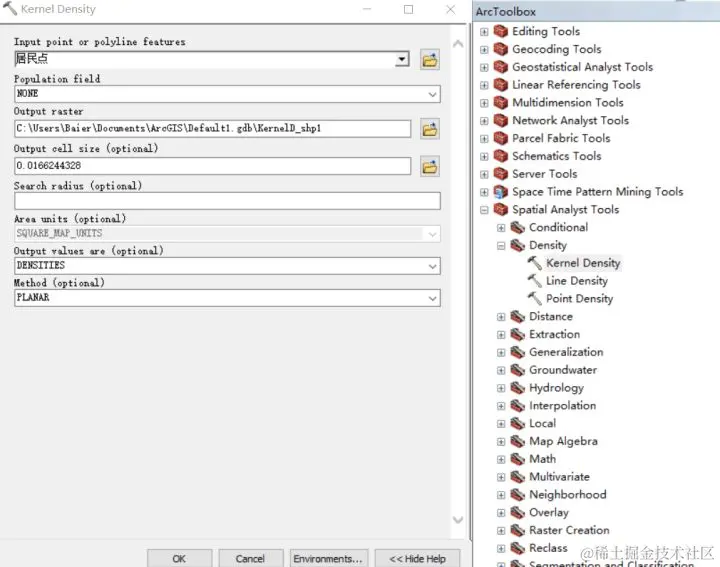Select the Line Density tool hammer icon
The image size is (720, 567).
(x=534, y=281)
